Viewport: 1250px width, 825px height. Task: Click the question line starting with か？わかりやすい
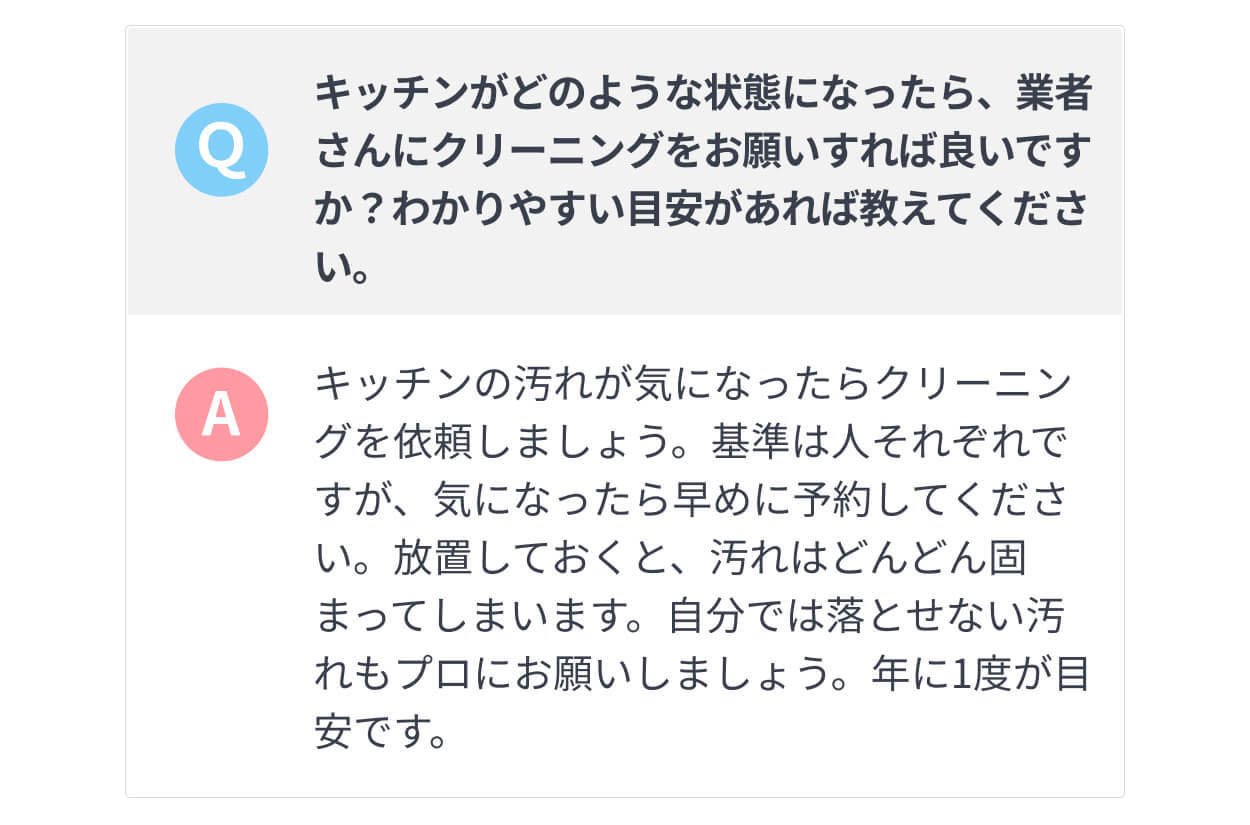pyautogui.click(x=703, y=211)
